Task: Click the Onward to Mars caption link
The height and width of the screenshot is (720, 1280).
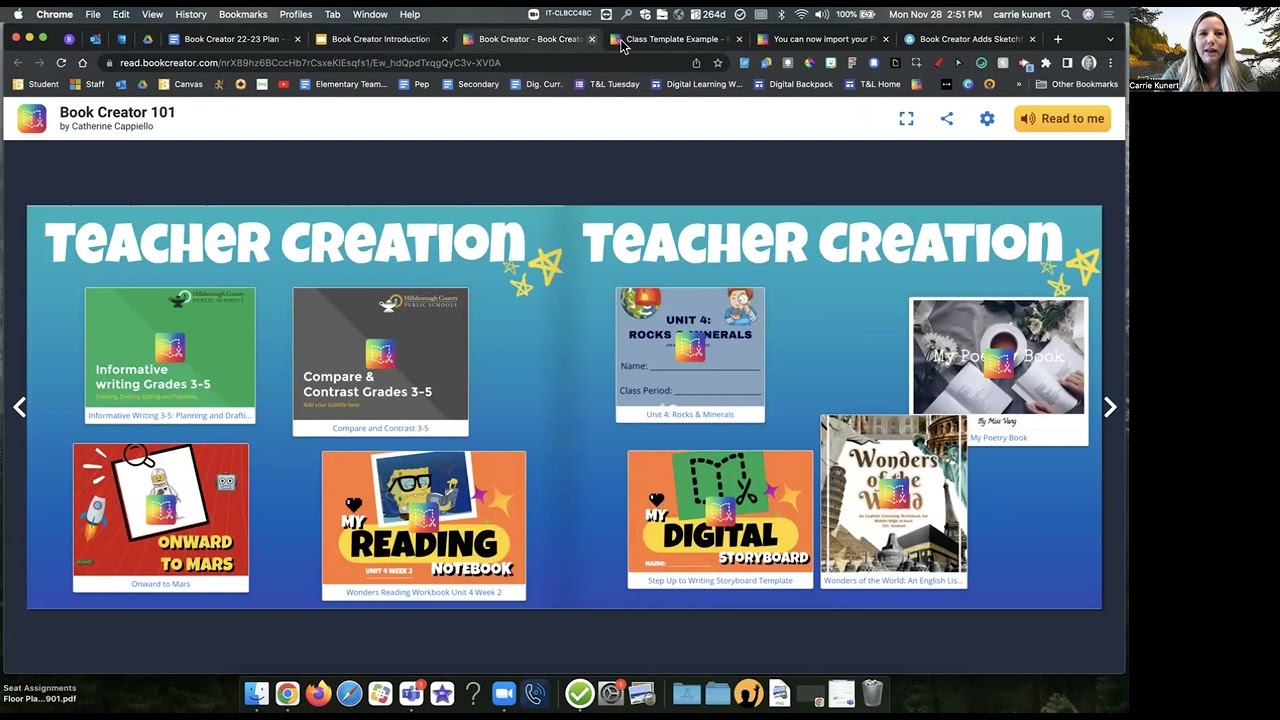Action: tap(161, 584)
